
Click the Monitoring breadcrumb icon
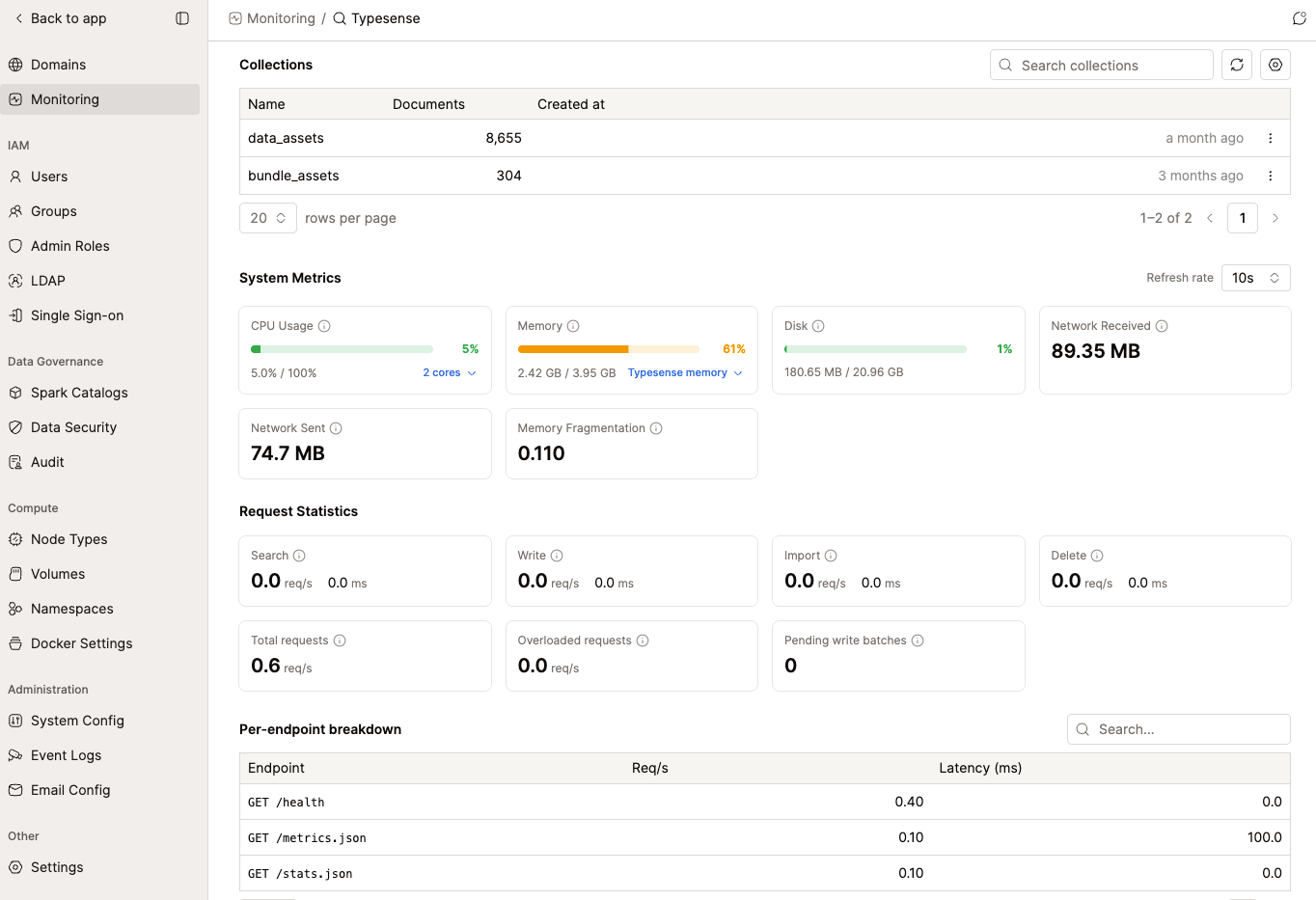click(x=235, y=18)
